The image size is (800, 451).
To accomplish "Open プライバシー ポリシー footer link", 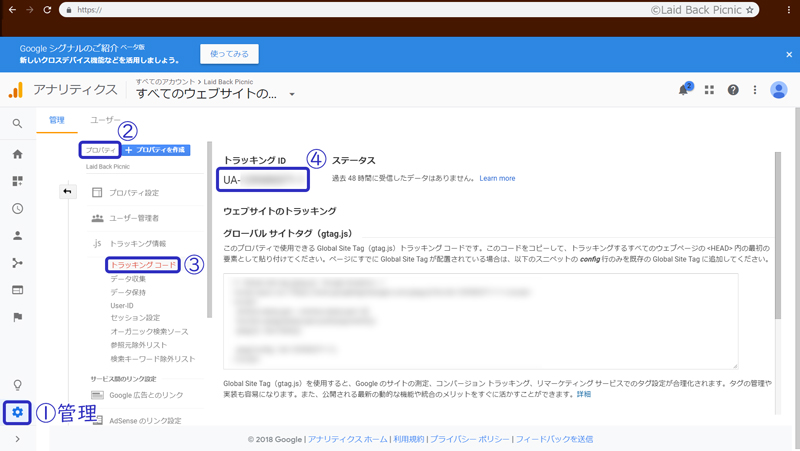I will point(470,439).
